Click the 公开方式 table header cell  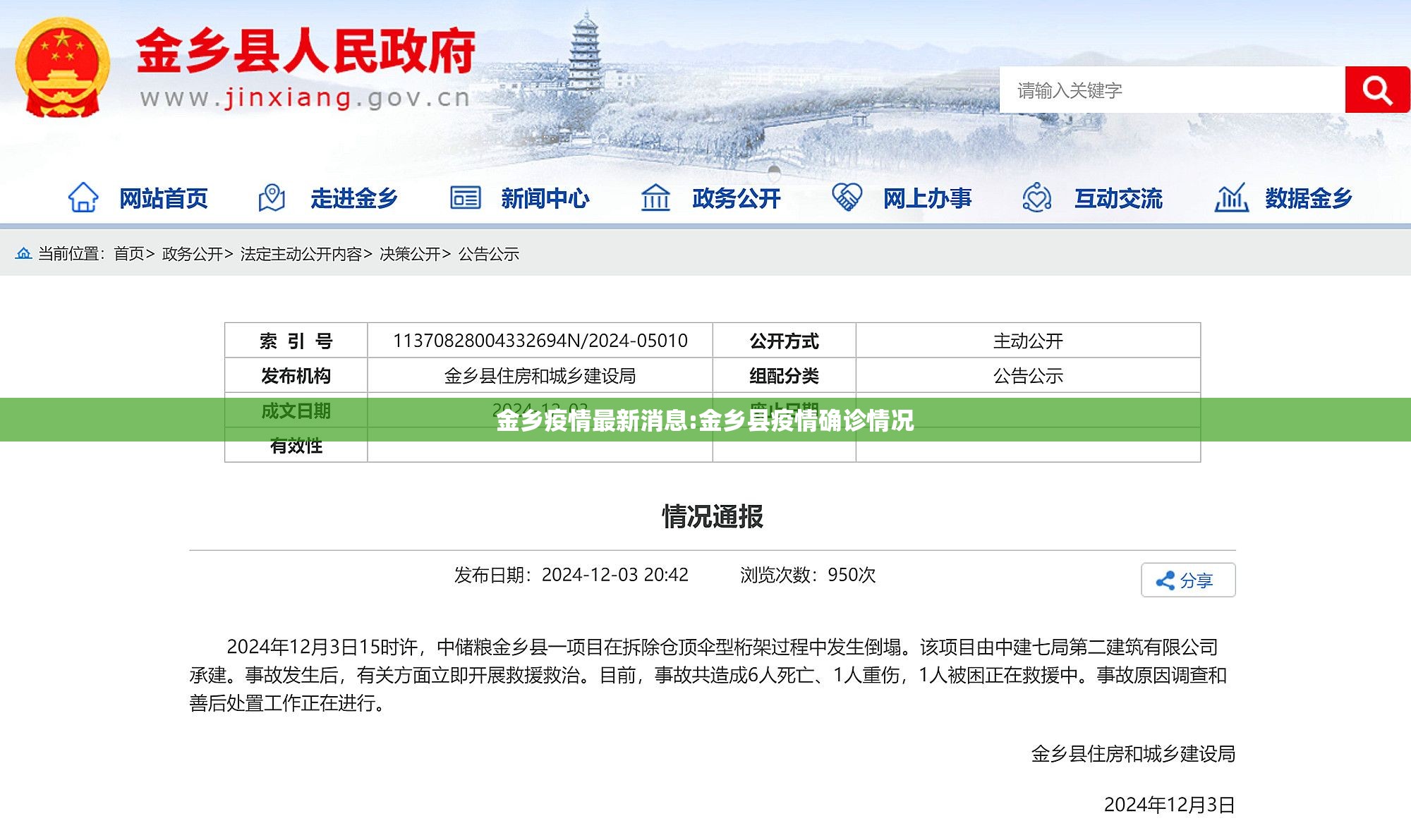pyautogui.click(x=784, y=341)
